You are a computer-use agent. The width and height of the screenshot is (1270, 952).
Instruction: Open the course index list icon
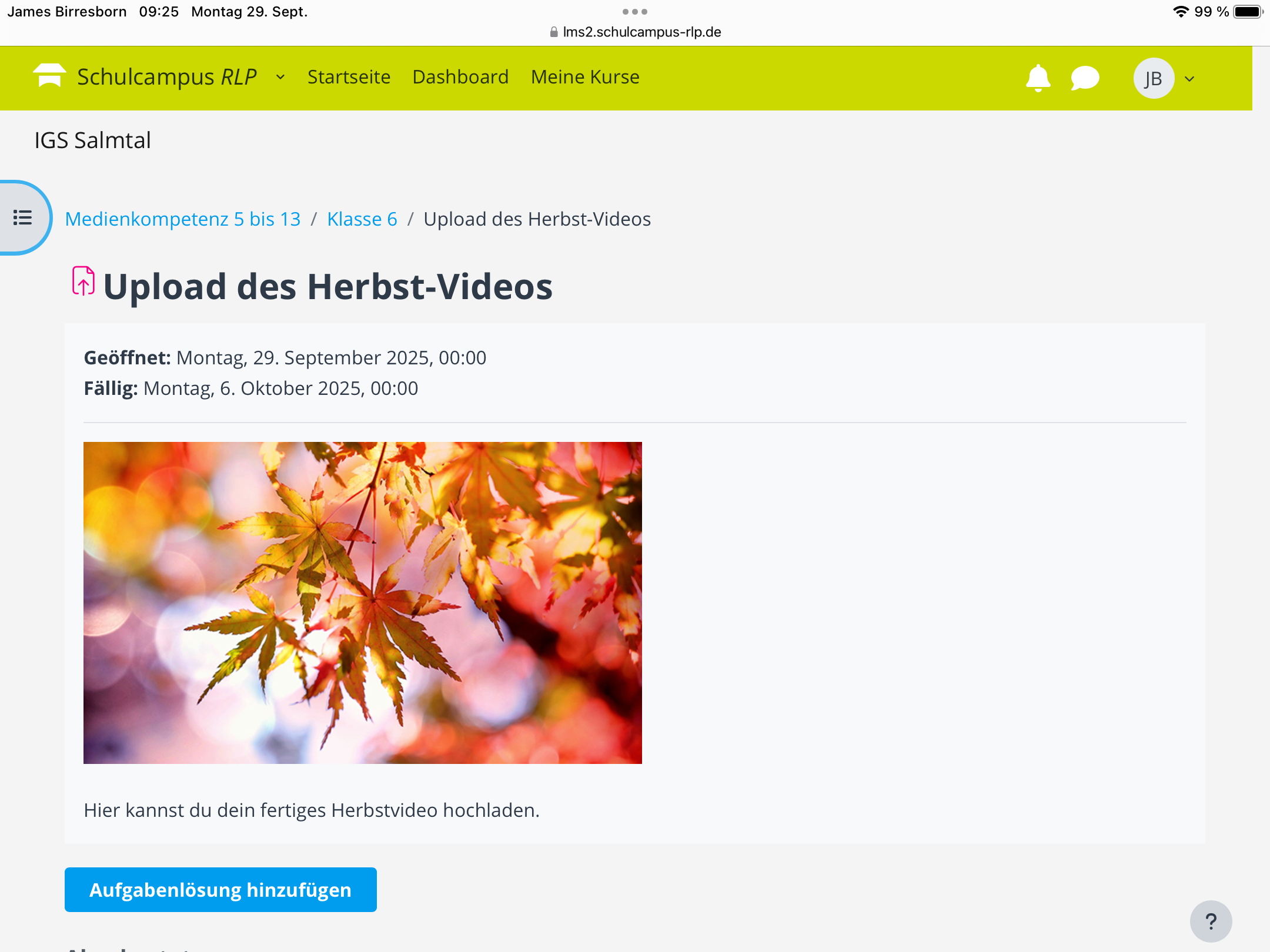point(23,218)
